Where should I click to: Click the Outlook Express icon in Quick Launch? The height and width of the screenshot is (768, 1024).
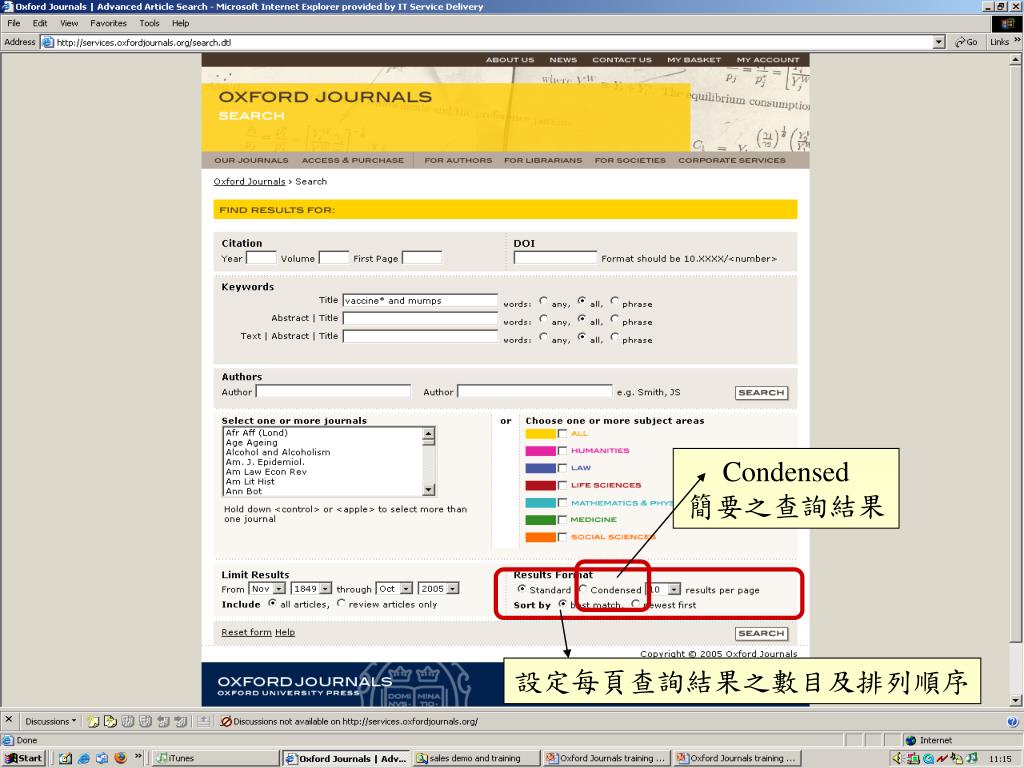pos(102,758)
